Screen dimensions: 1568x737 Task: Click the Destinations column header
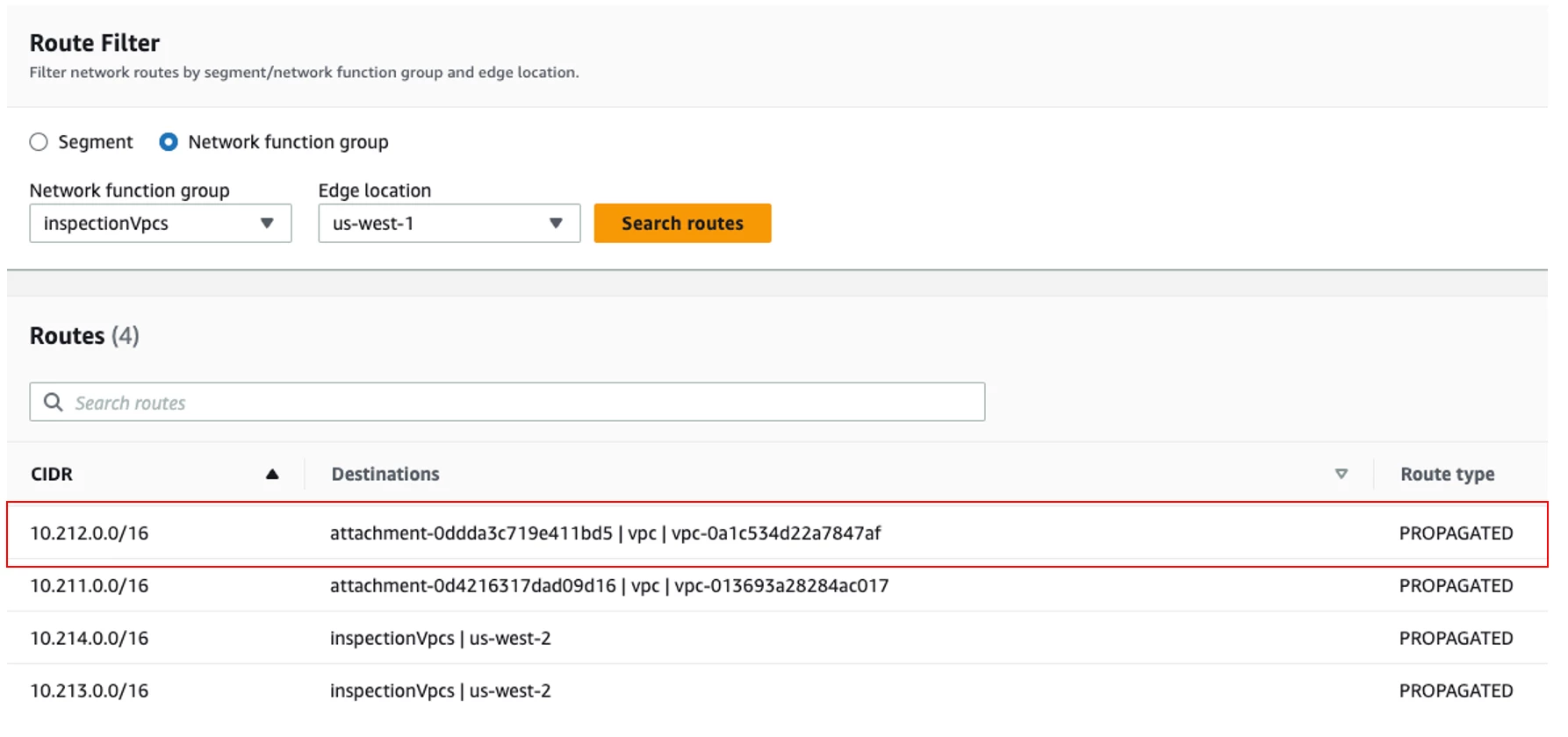click(x=385, y=475)
